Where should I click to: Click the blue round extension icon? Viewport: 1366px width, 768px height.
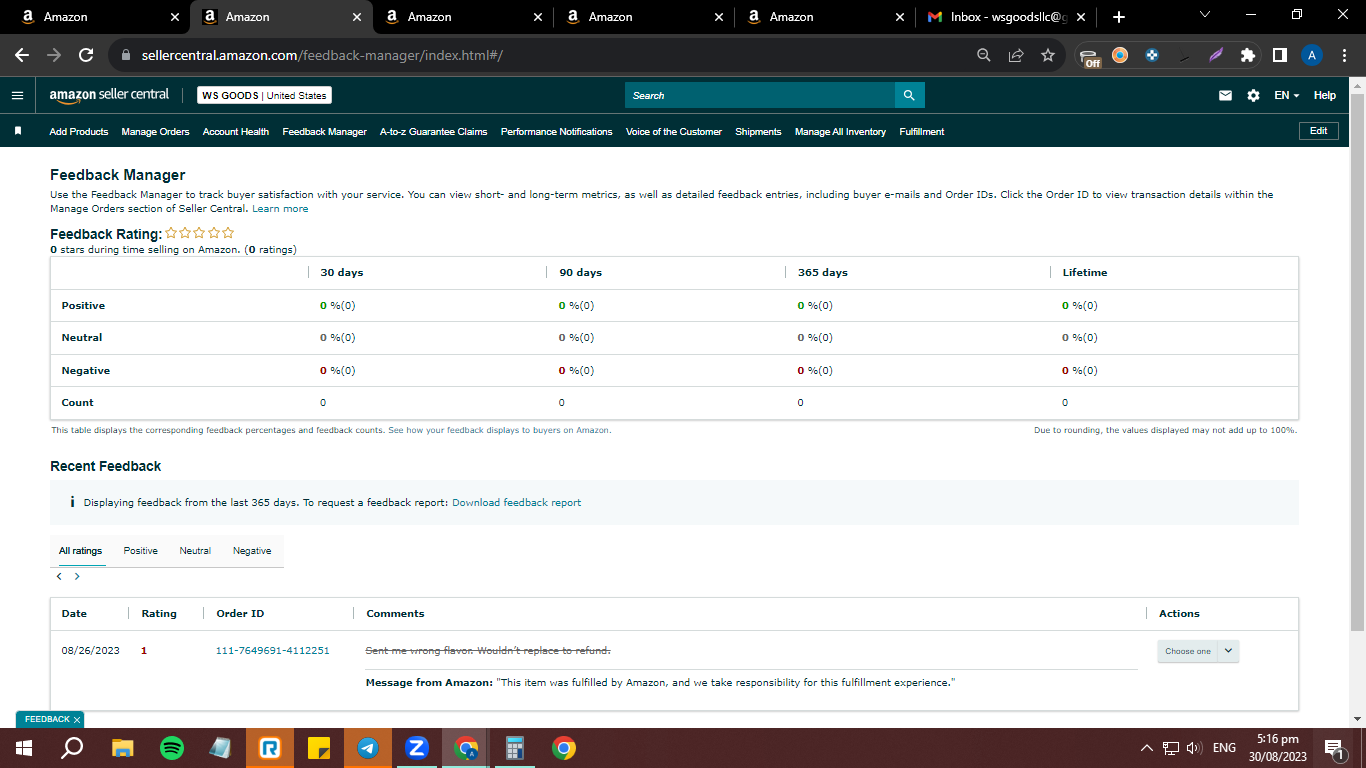(1152, 55)
